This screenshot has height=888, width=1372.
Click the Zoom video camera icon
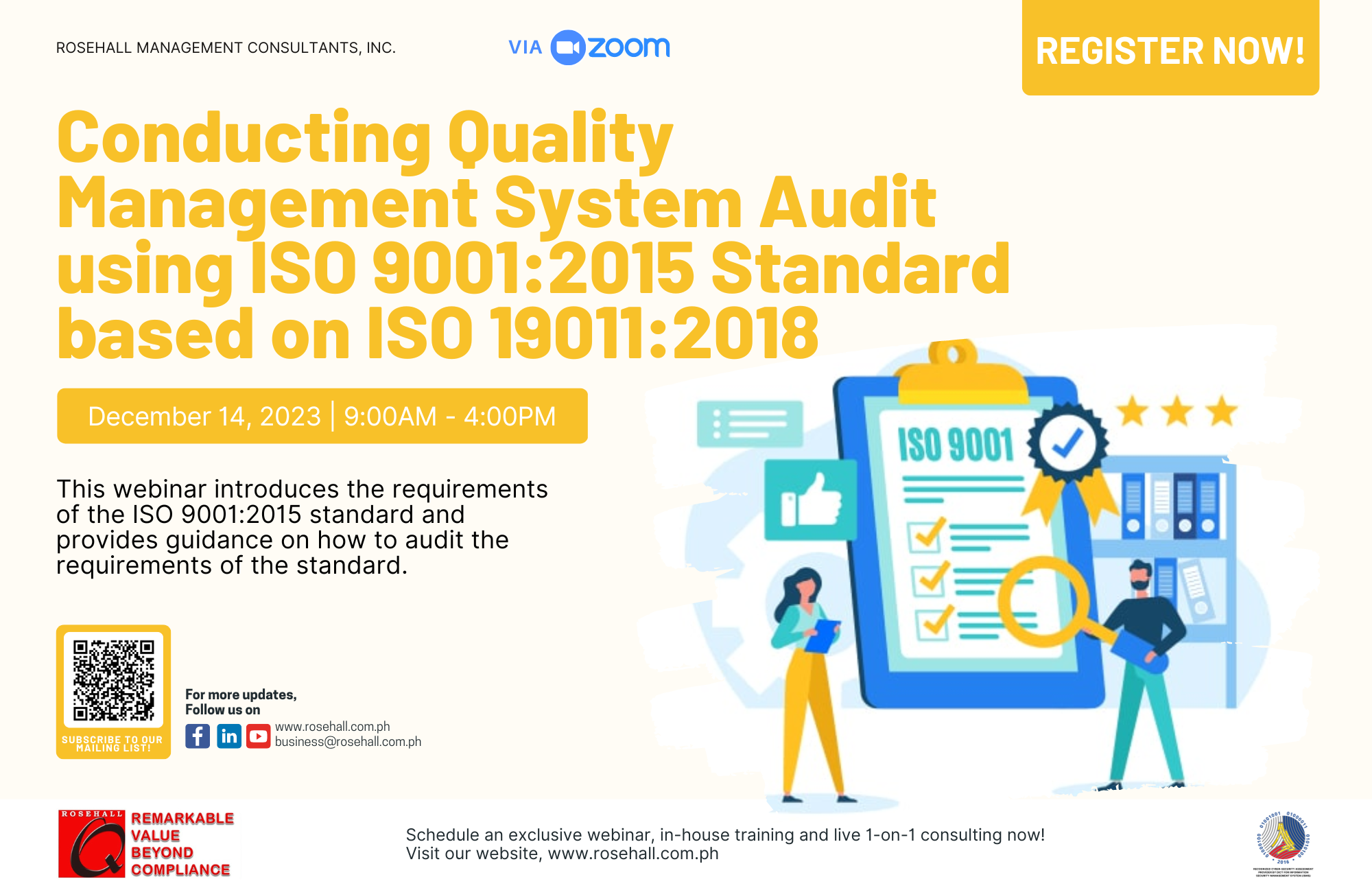point(568,47)
